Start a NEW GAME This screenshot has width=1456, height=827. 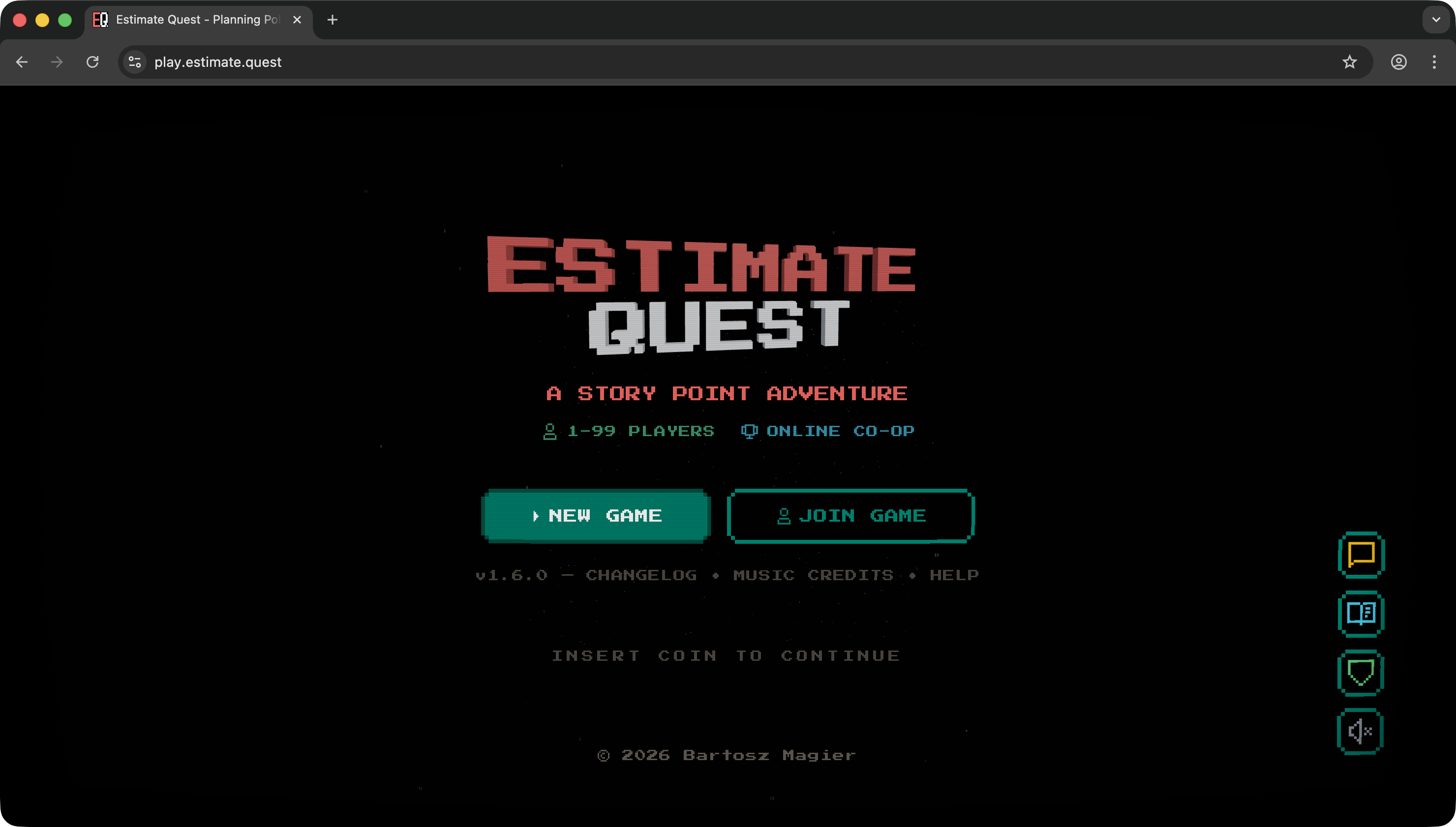click(595, 516)
